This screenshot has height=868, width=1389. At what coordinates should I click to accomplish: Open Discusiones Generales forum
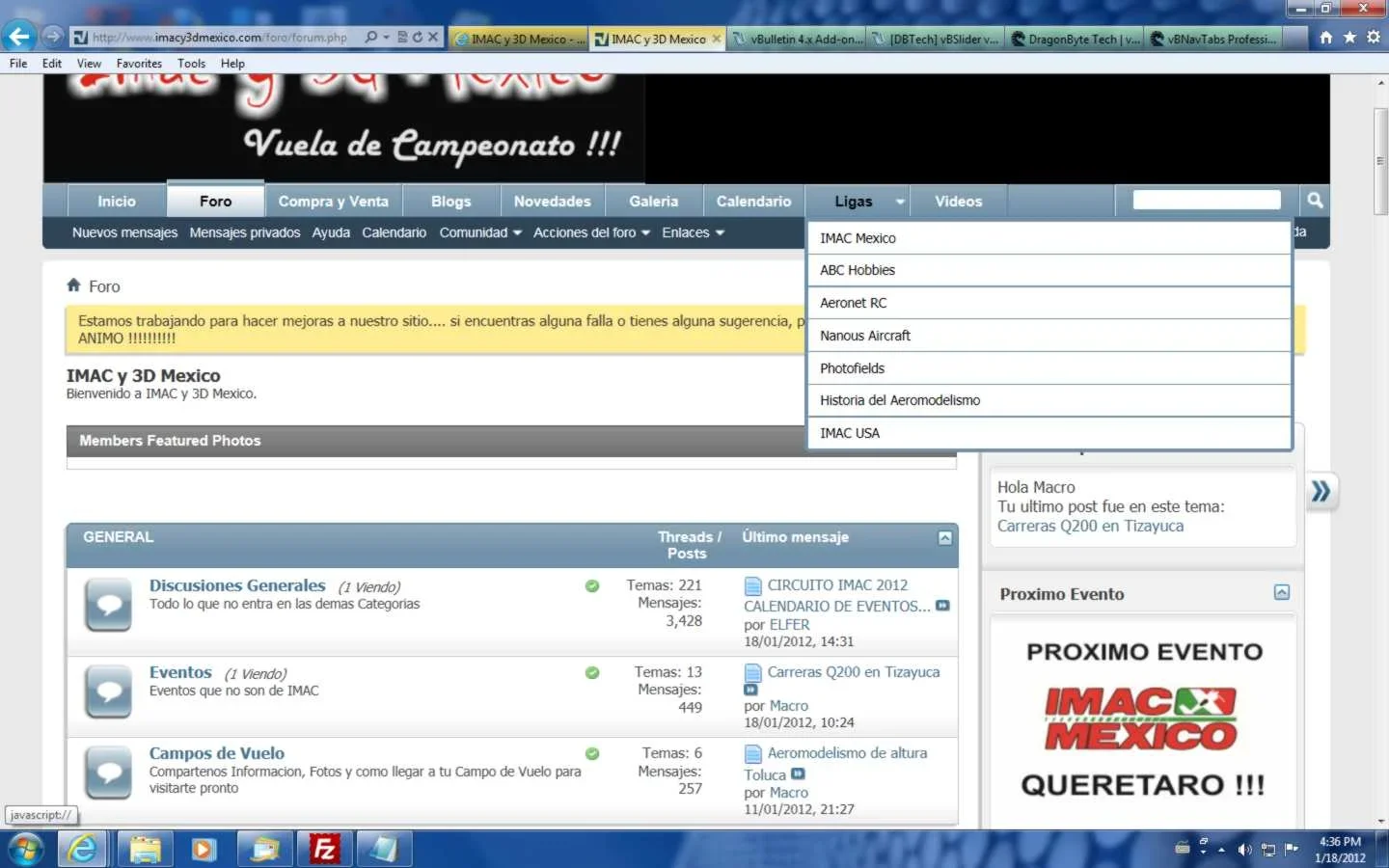(237, 585)
